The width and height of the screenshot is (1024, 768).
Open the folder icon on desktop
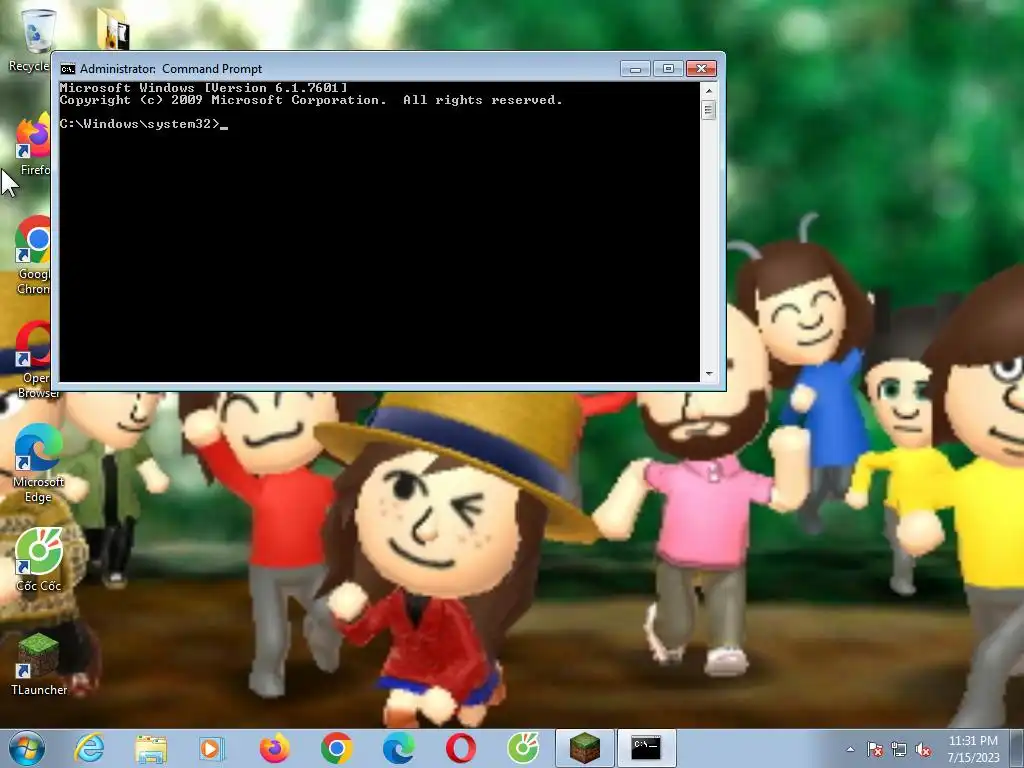point(113,30)
